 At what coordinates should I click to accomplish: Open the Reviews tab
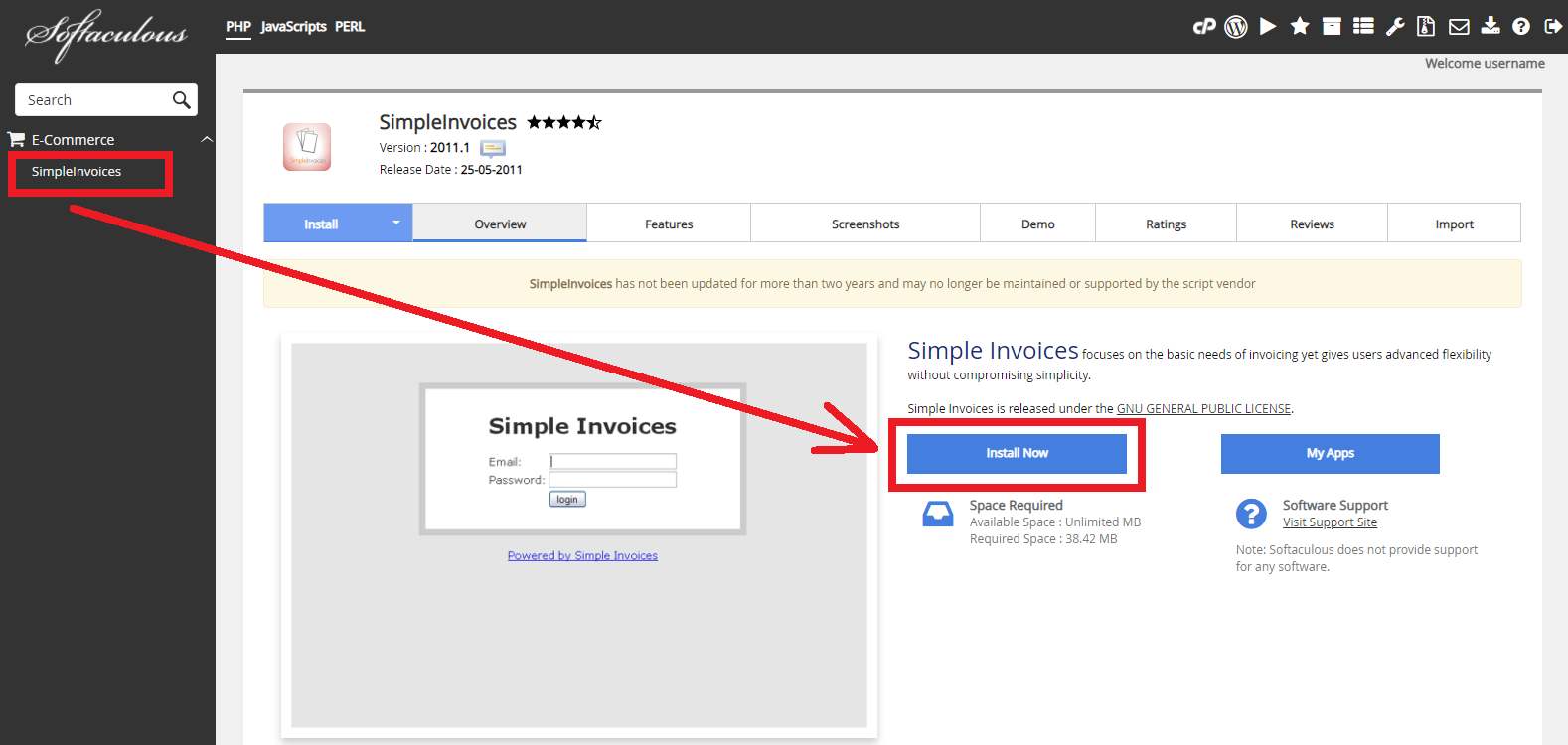[1312, 223]
